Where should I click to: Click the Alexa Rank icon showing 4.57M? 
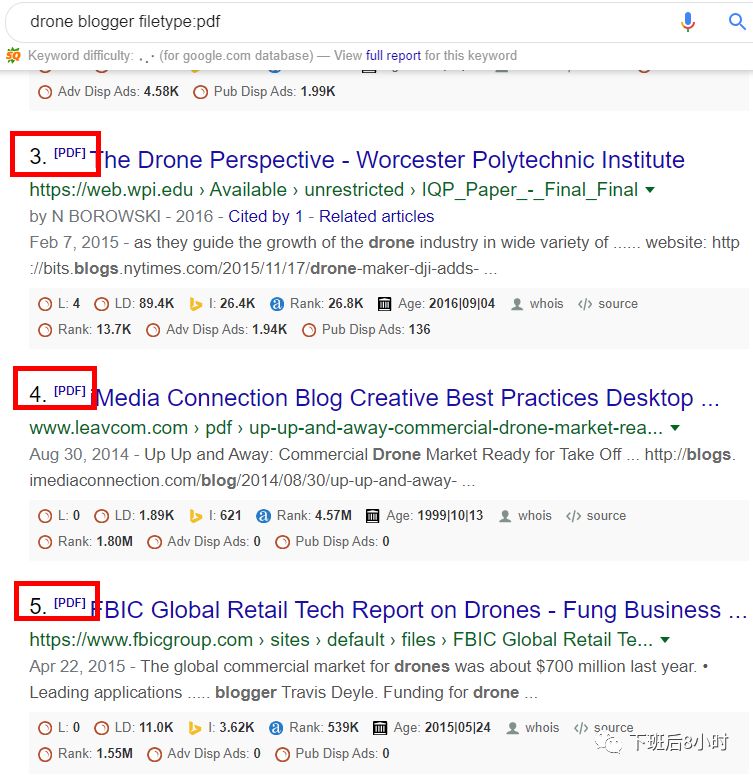(264, 516)
